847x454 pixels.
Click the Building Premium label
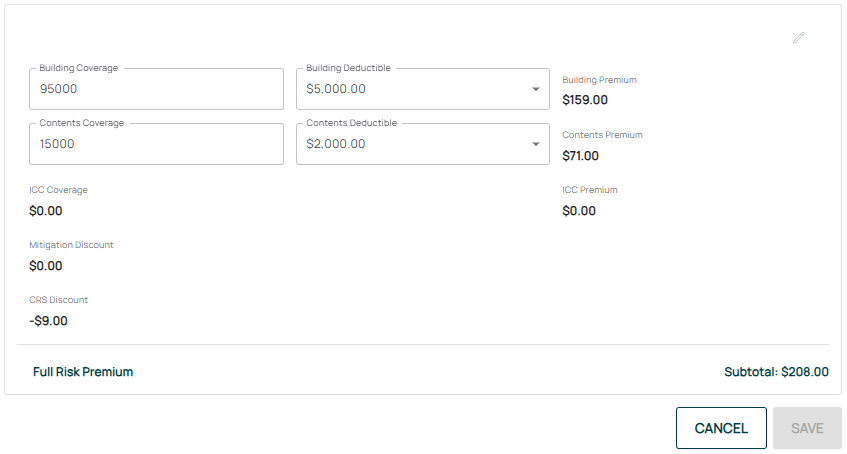coord(599,80)
